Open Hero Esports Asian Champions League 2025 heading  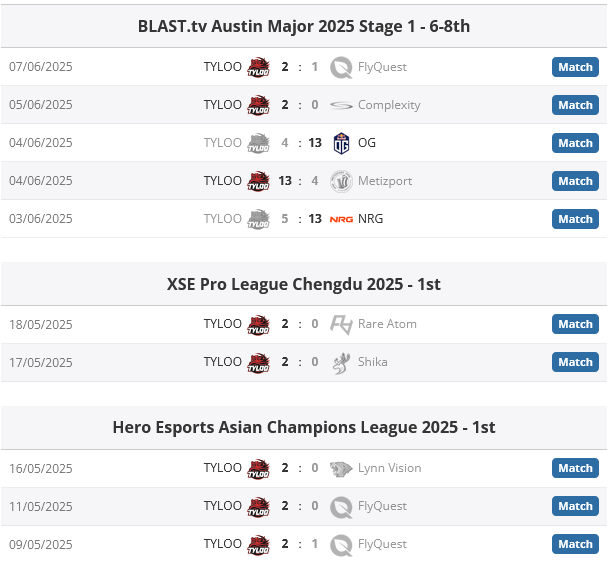click(x=304, y=428)
